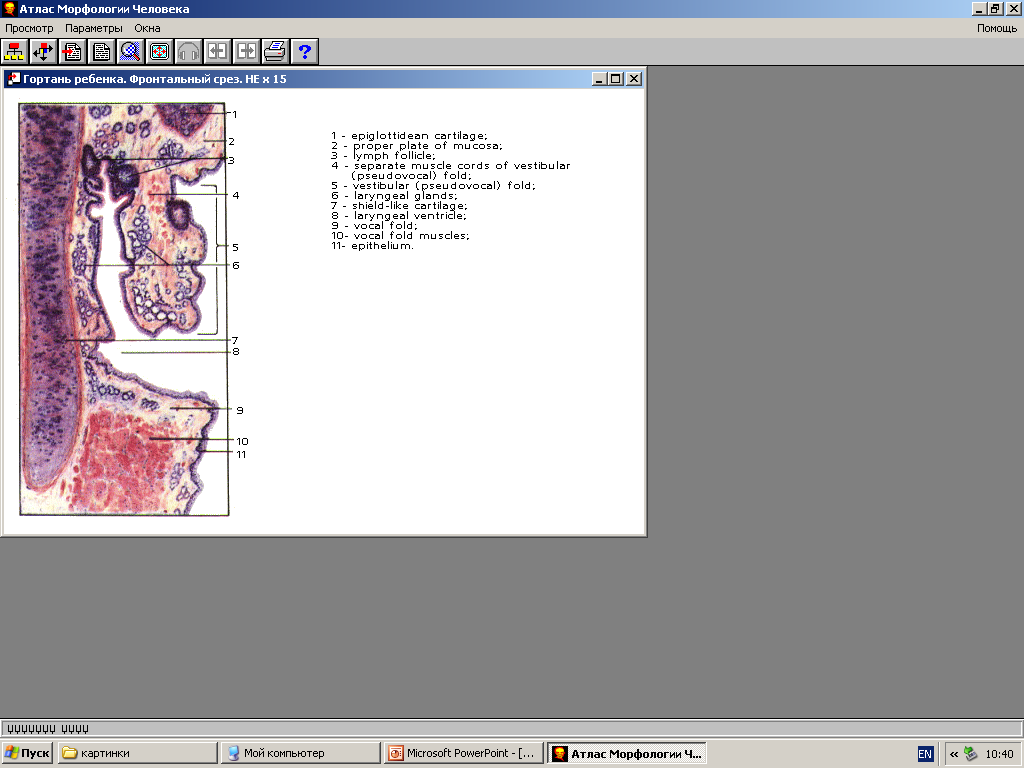The height and width of the screenshot is (768, 1024).
Task: Click the headphones audio icon
Action: (188, 52)
